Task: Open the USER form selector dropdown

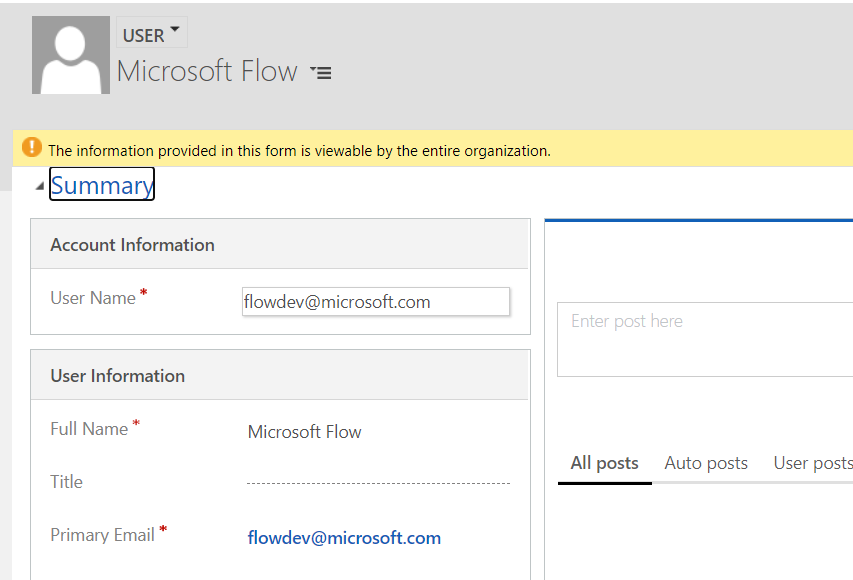Action: [x=152, y=33]
